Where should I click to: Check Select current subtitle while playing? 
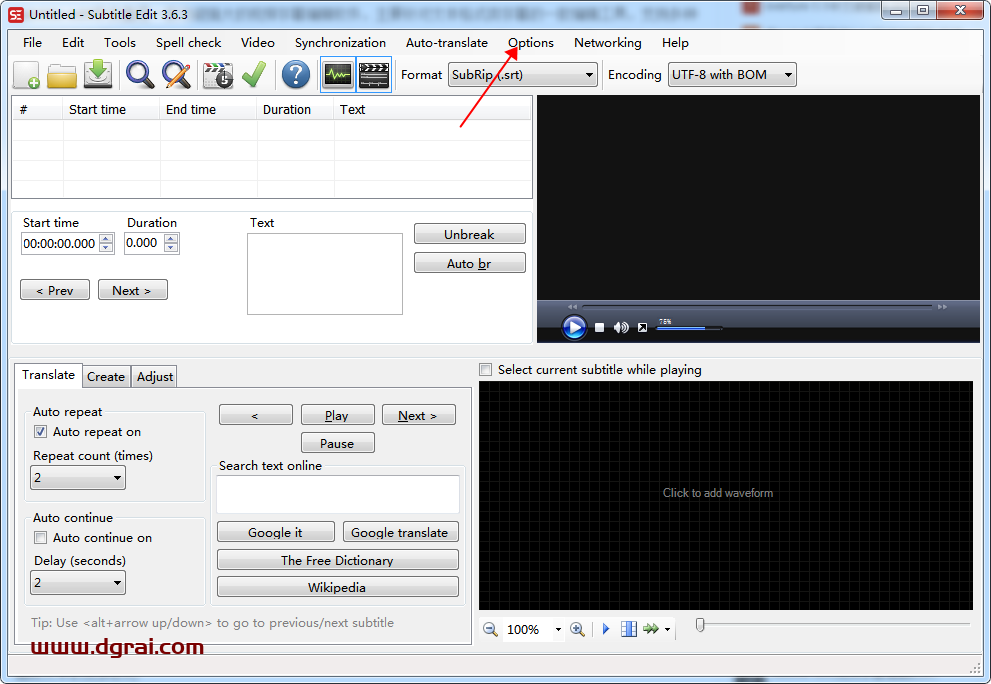tap(486, 370)
